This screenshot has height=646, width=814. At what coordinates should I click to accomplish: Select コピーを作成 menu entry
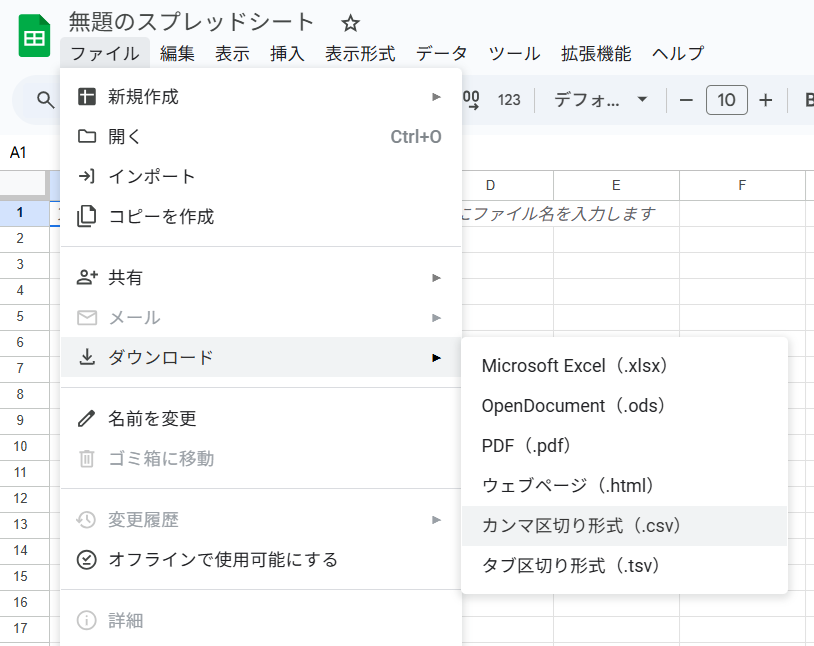(160, 216)
